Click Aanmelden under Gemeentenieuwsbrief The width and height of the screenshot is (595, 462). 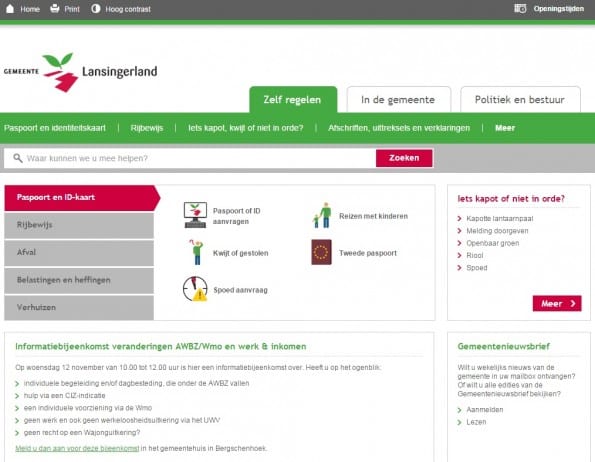485,410
